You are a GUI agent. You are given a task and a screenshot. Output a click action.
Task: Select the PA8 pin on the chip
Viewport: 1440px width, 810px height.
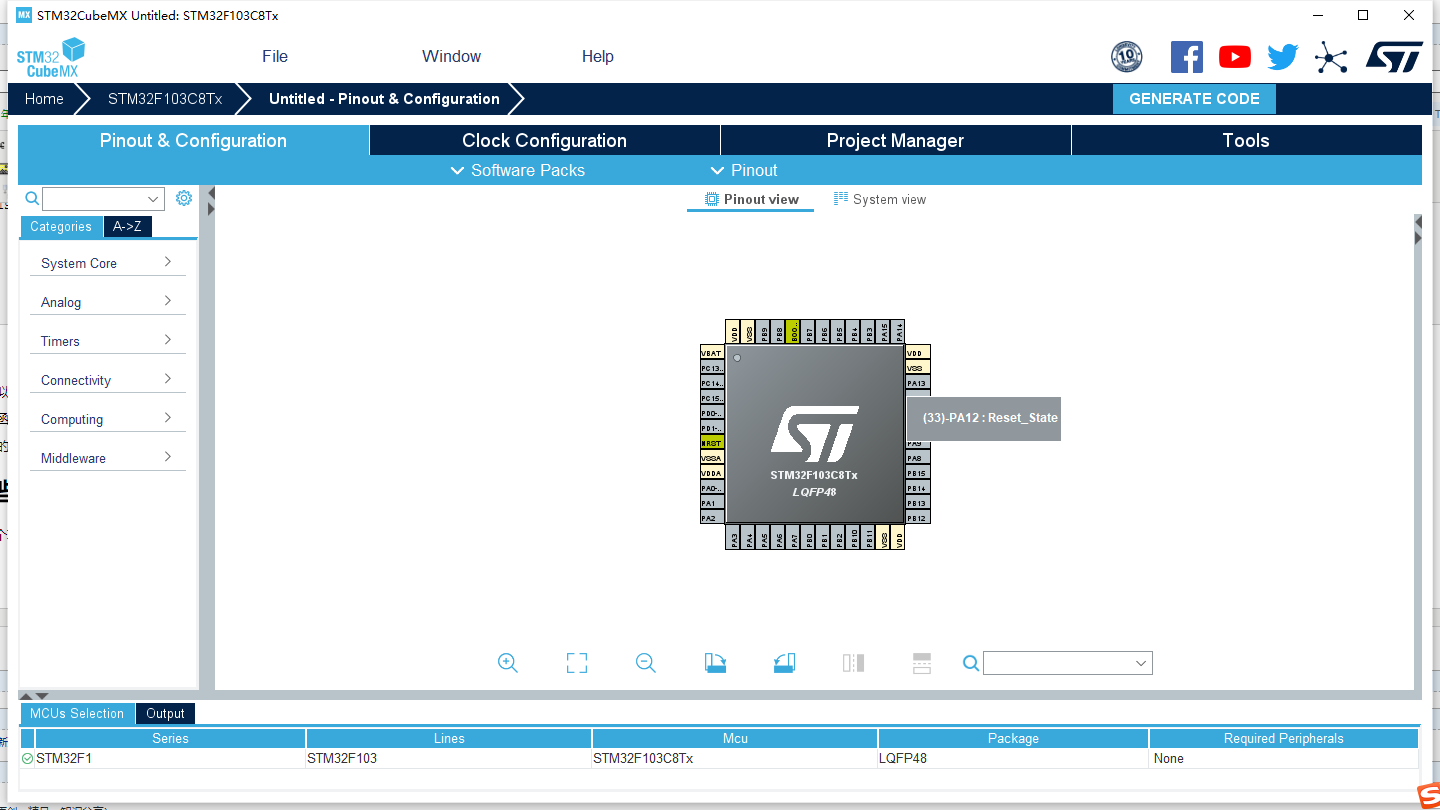[x=918, y=458]
